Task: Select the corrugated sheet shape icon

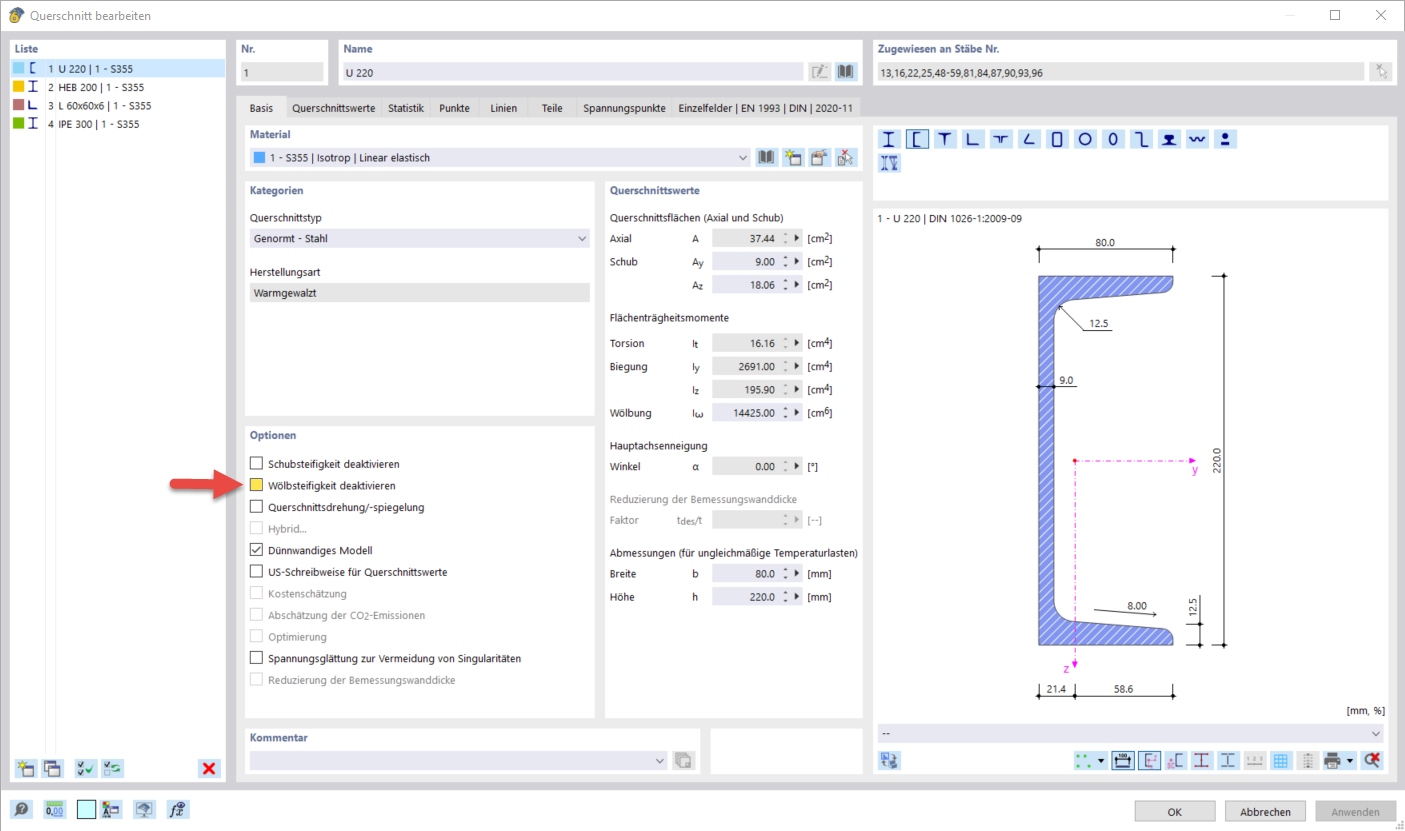Action: pyautogui.click(x=1197, y=140)
